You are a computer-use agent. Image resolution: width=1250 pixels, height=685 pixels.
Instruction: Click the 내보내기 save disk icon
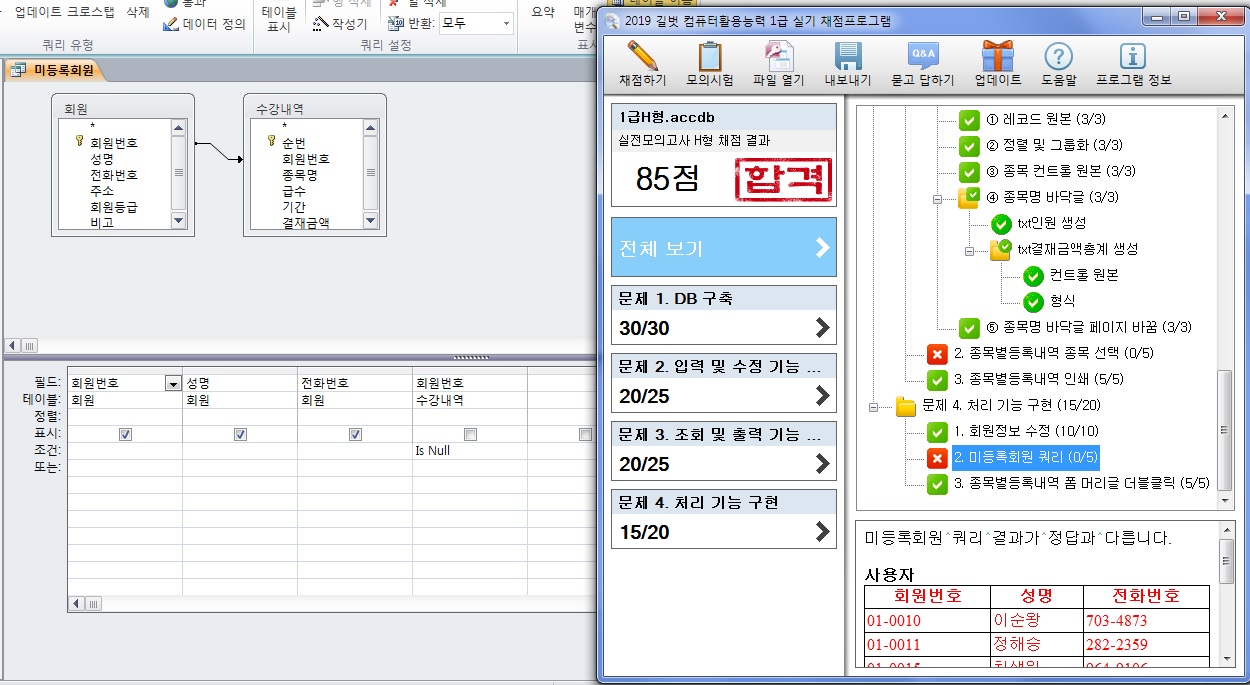click(847, 57)
